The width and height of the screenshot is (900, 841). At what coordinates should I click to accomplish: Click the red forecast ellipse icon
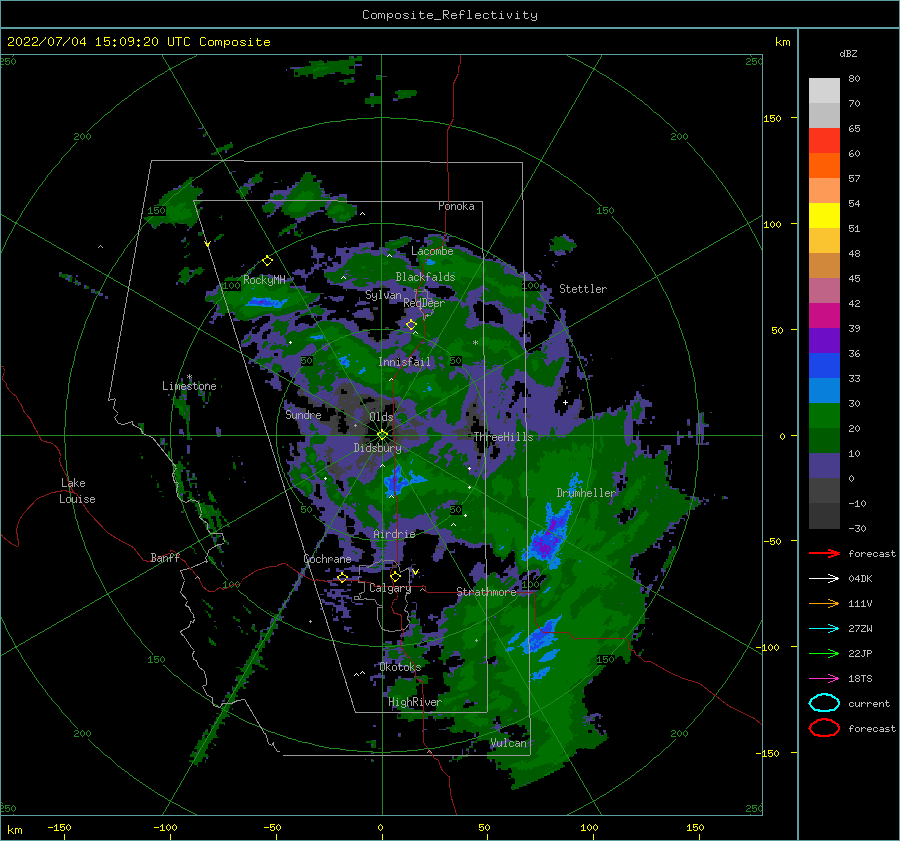pyautogui.click(x=824, y=728)
